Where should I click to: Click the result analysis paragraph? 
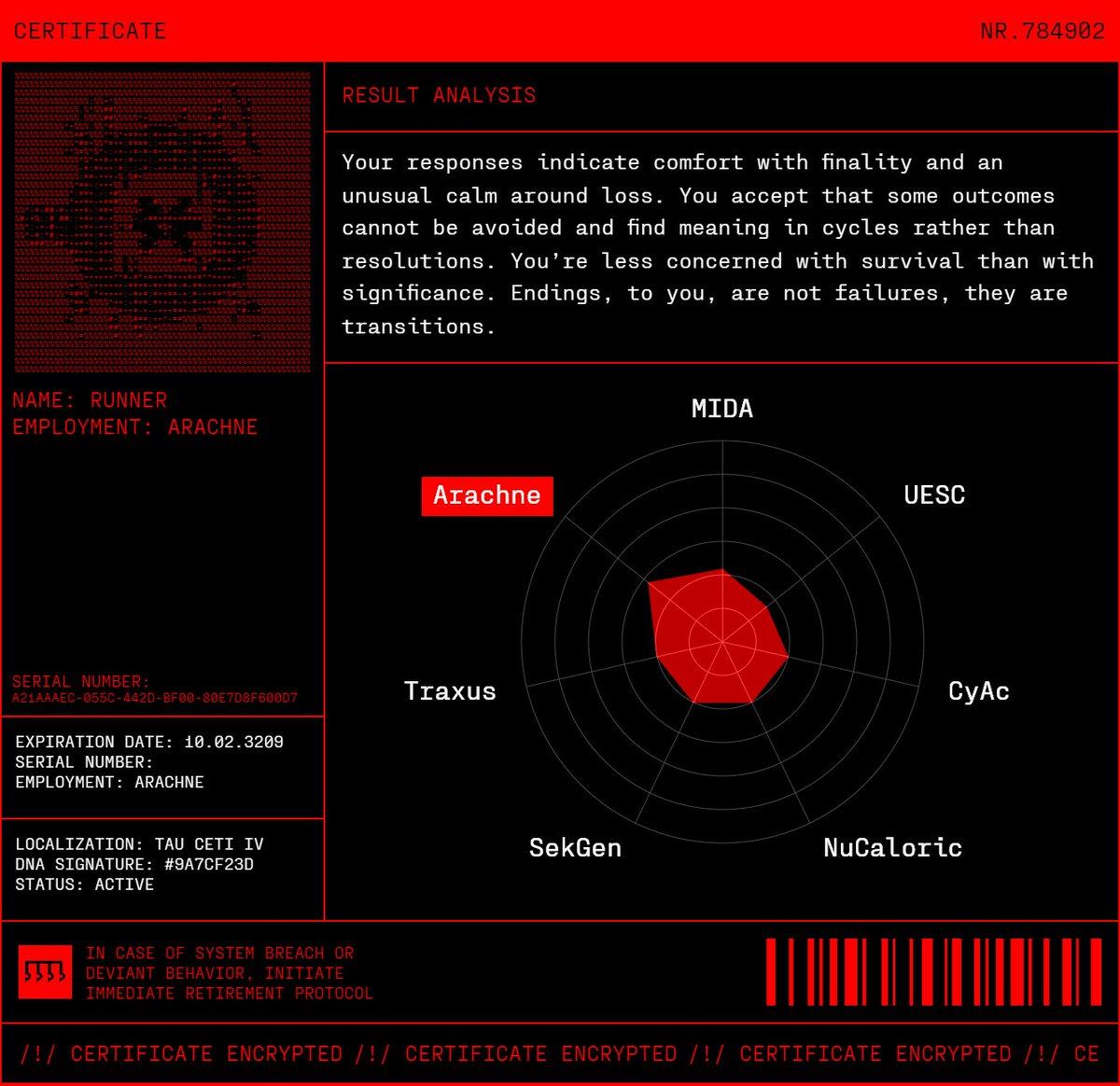click(x=718, y=244)
